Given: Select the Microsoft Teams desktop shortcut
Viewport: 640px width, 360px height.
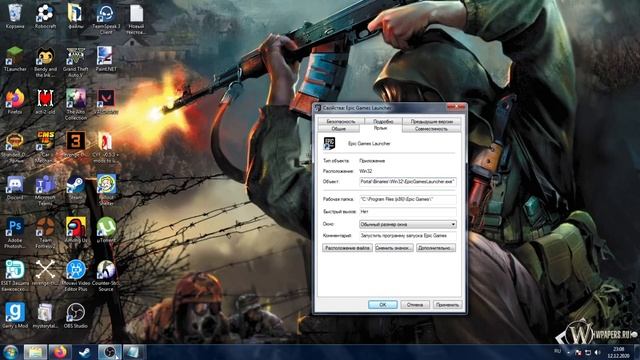Looking at the screenshot, I should (45, 190).
